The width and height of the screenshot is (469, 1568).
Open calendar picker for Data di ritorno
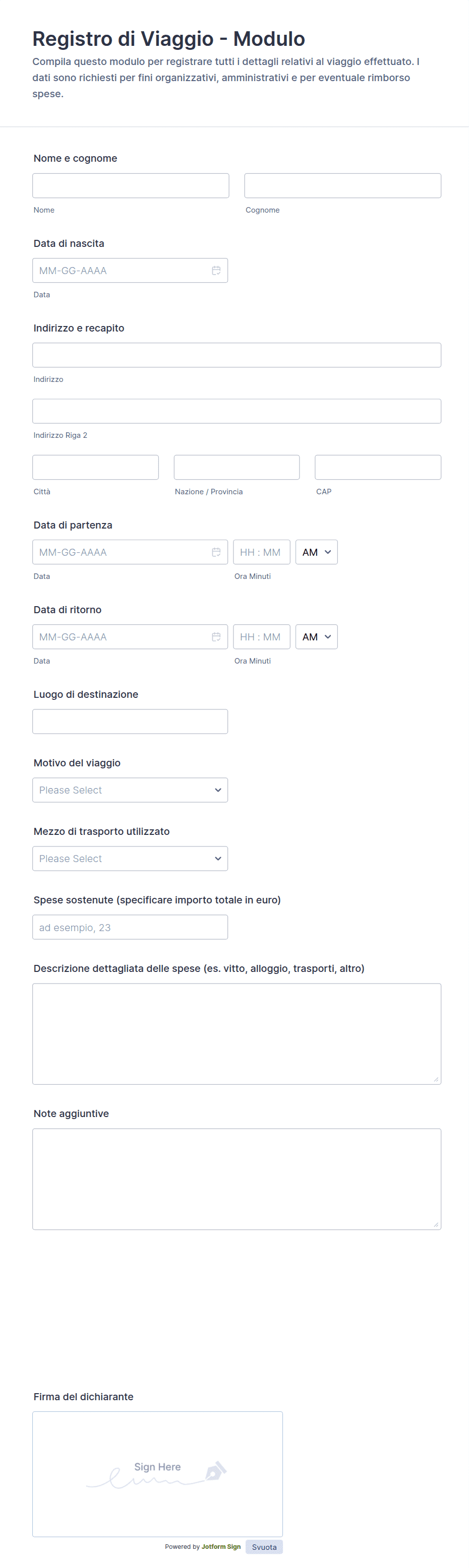click(x=216, y=637)
